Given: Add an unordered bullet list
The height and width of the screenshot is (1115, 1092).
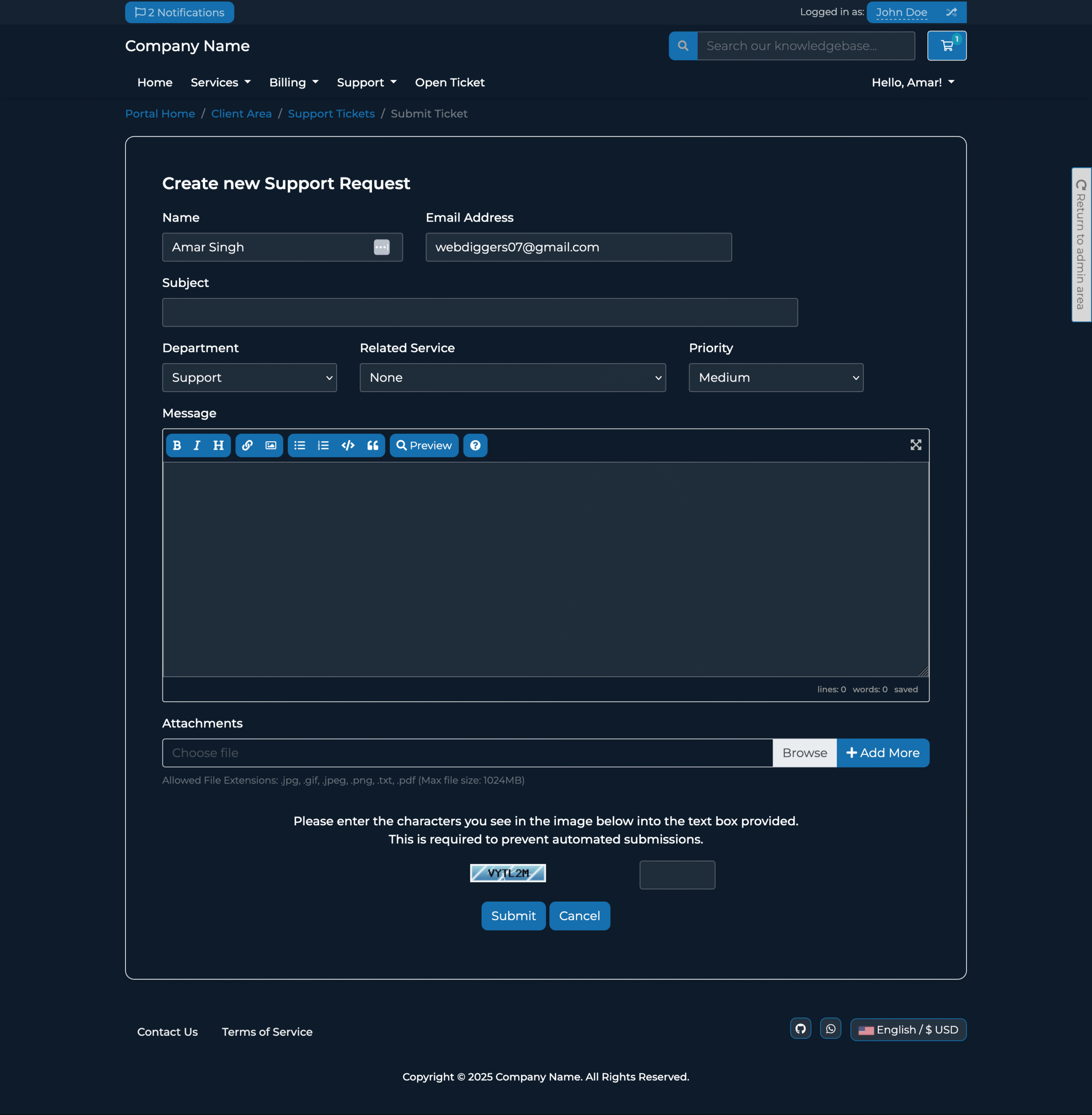Looking at the screenshot, I should click(x=299, y=446).
